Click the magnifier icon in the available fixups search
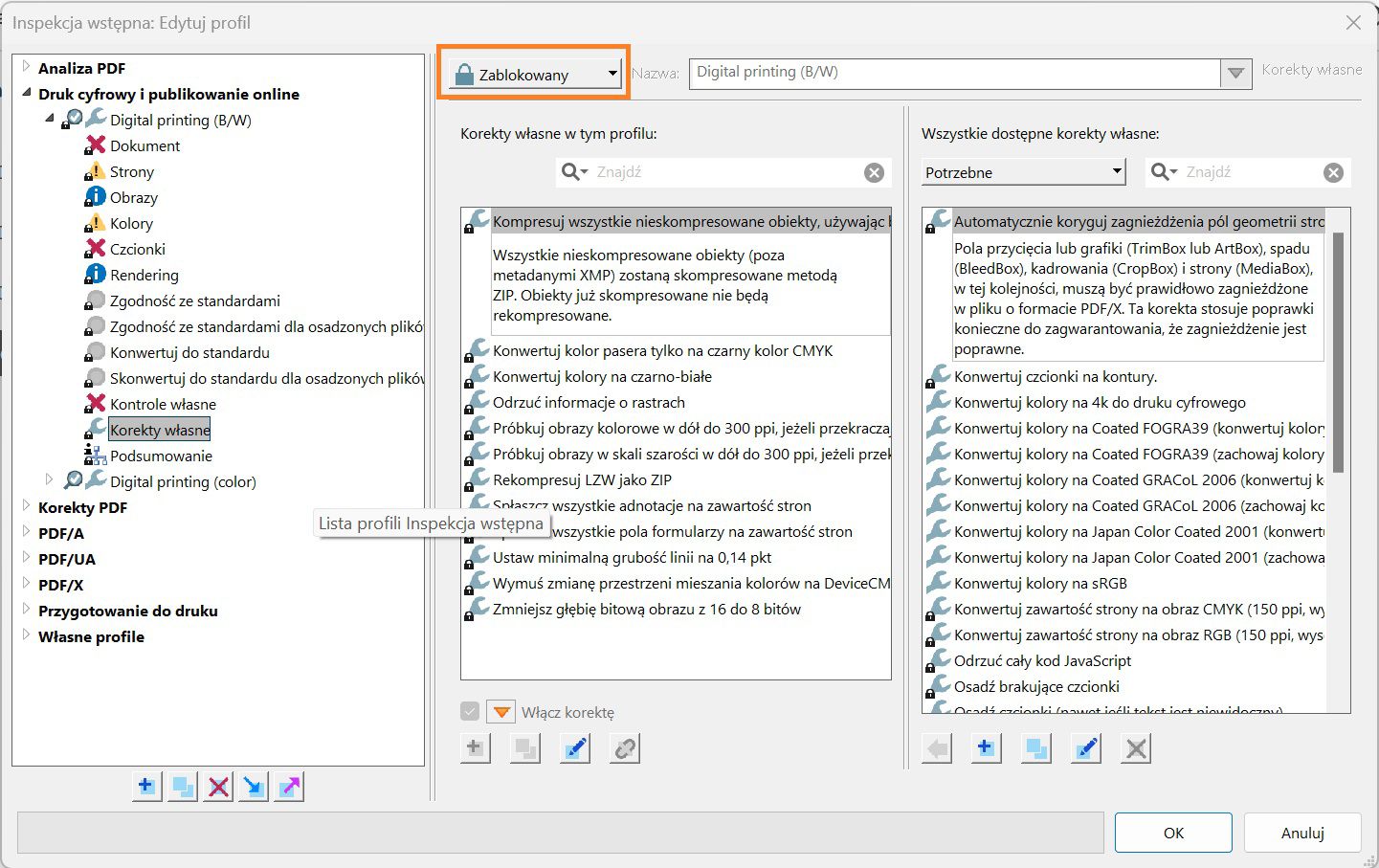 pyautogui.click(x=1164, y=172)
